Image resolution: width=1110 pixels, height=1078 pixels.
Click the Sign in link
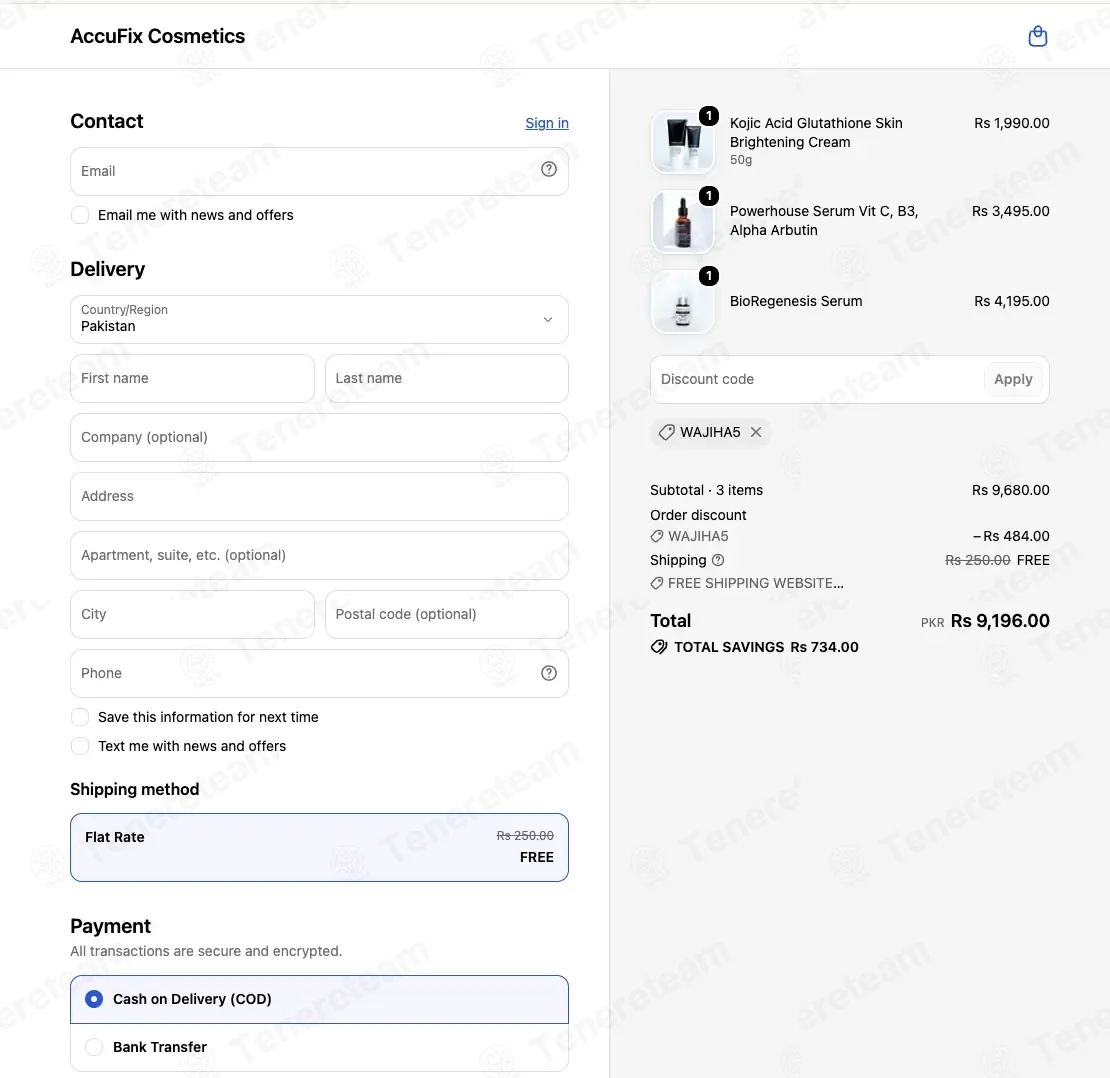547,123
